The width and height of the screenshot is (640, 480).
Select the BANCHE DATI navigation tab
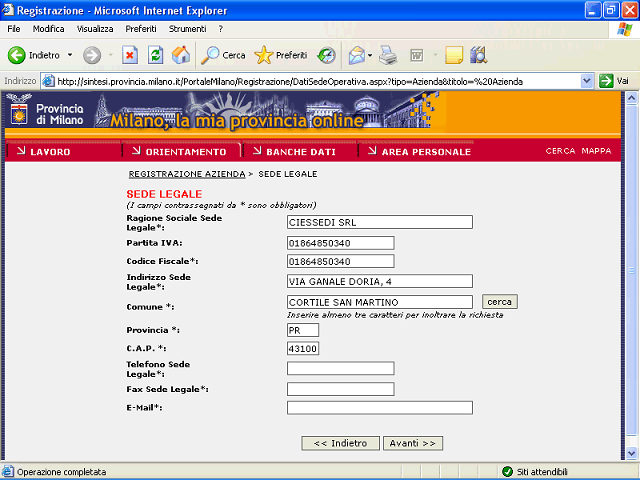click(x=300, y=152)
